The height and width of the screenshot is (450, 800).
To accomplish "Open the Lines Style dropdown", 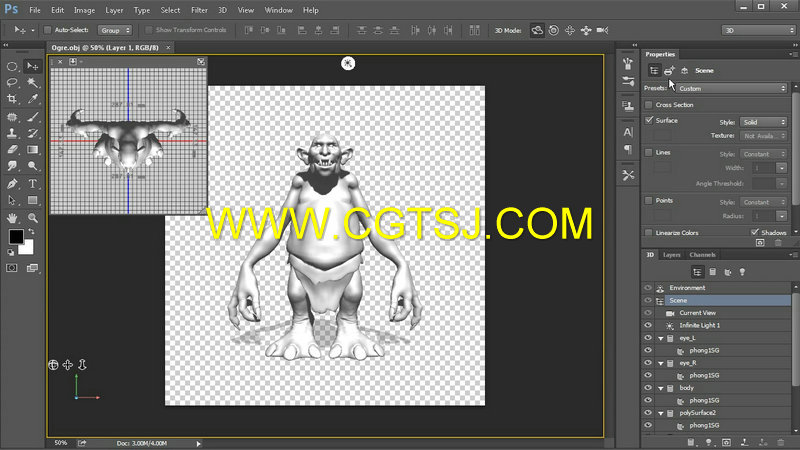I will pos(763,154).
